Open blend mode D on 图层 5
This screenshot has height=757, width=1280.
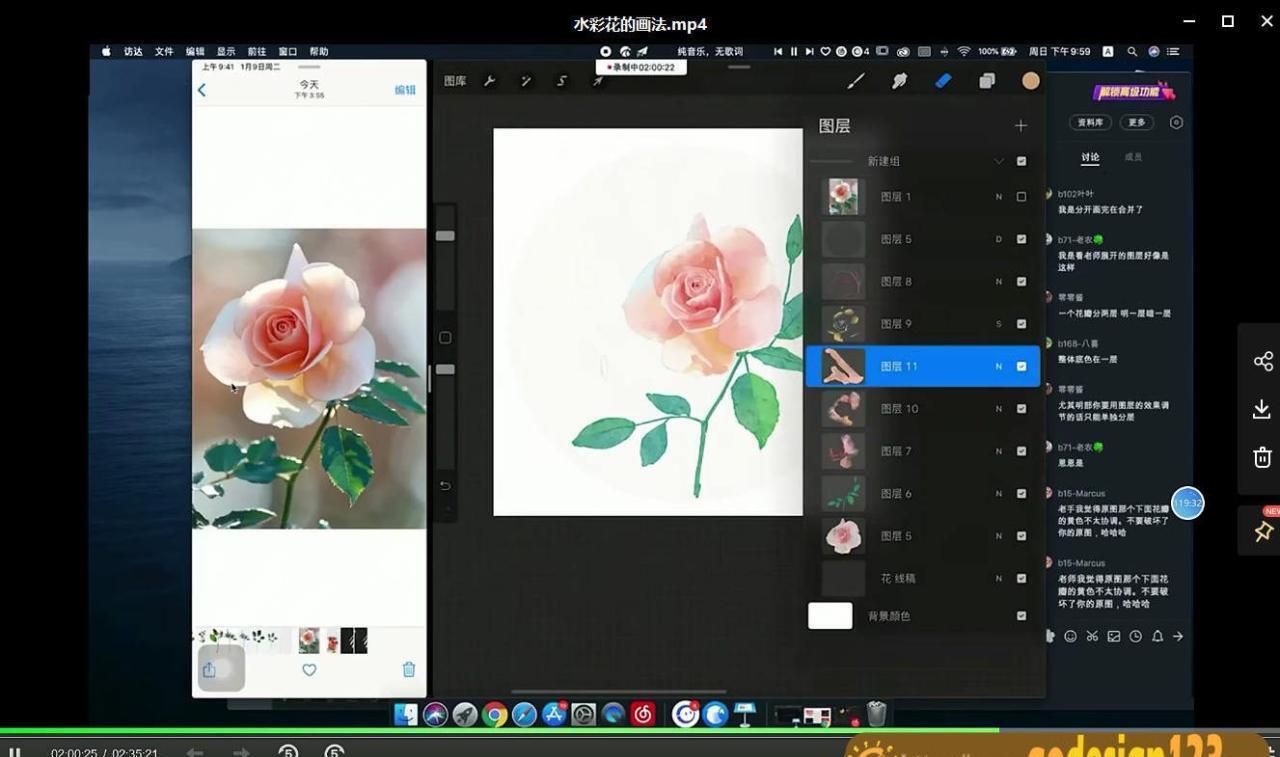[x=997, y=239]
